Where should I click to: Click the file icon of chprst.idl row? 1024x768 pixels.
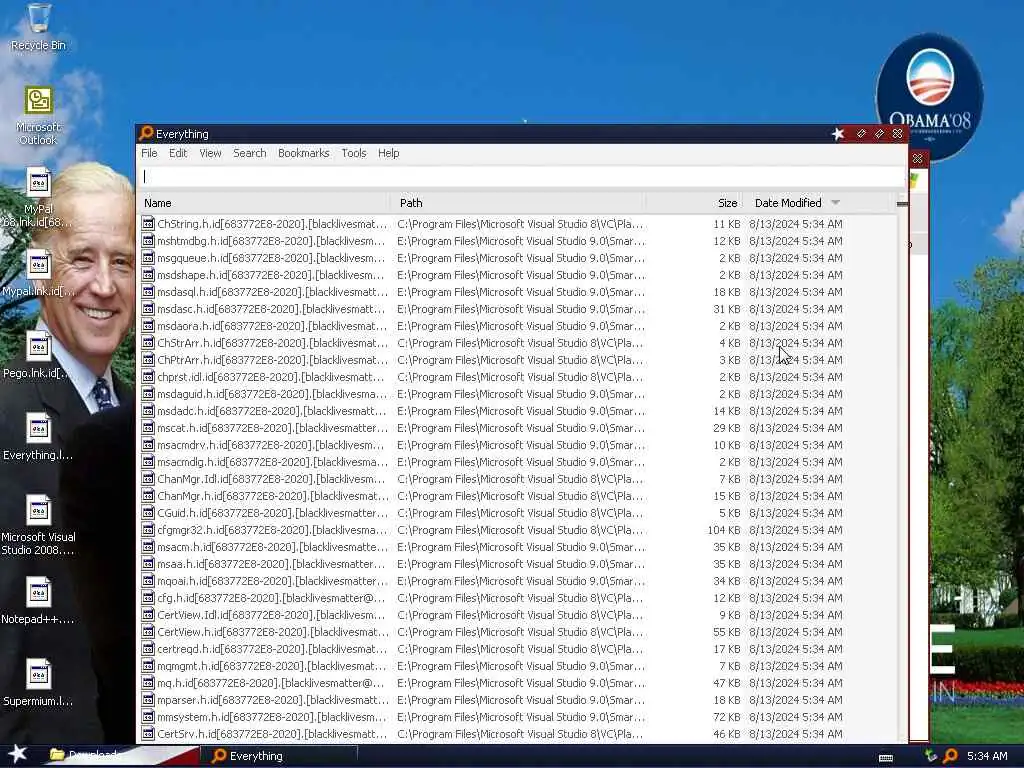coord(148,377)
